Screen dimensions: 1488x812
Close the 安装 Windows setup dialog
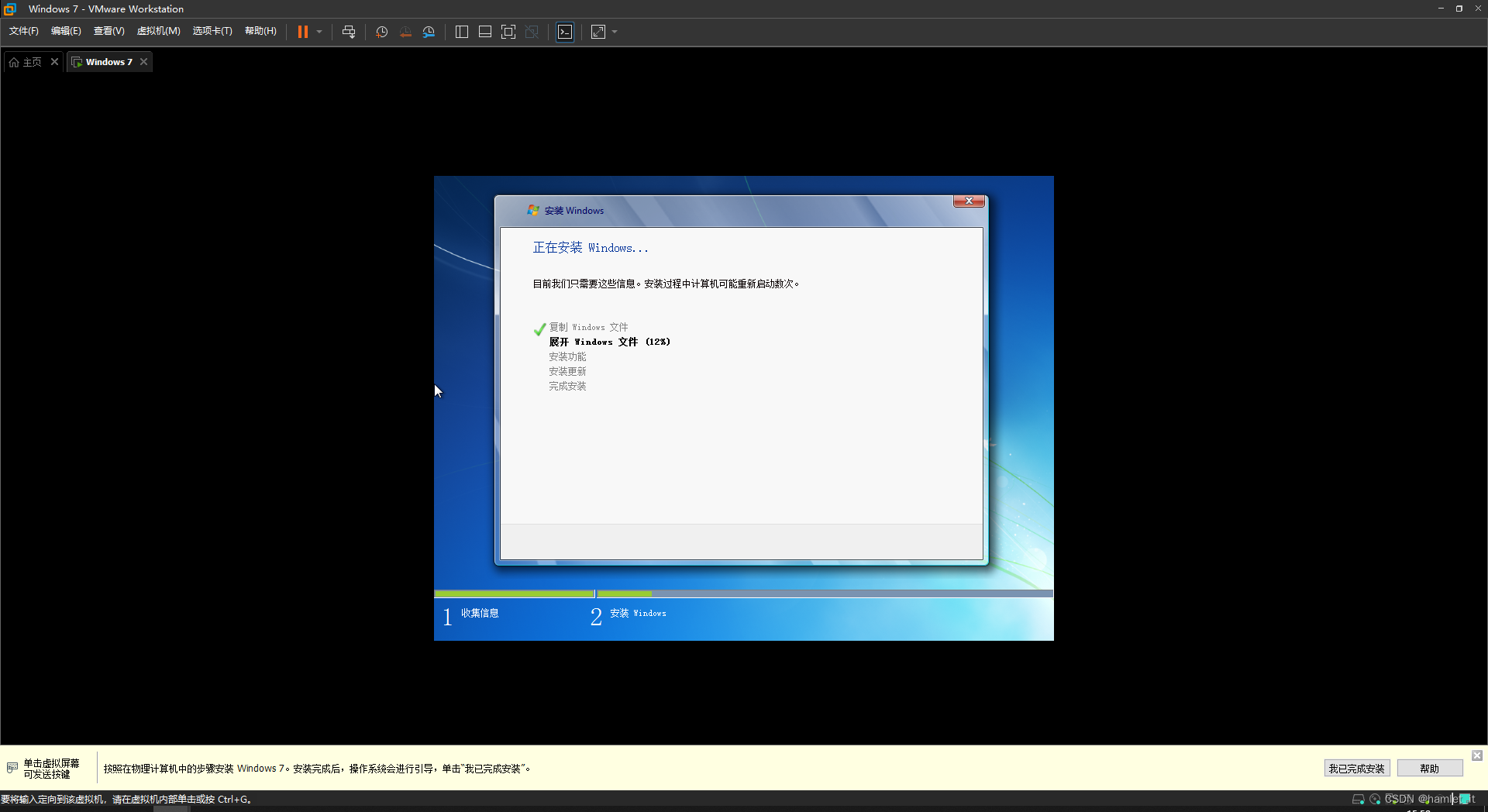970,201
